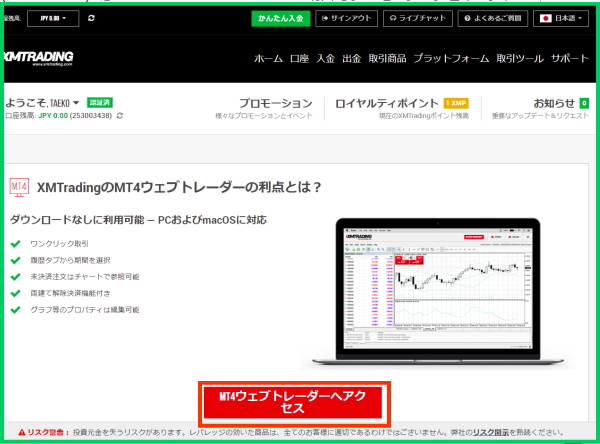Viewport: 600px width, 444px height.
Task: Click the yellow 1 XMP points badge
Action: 456,103
